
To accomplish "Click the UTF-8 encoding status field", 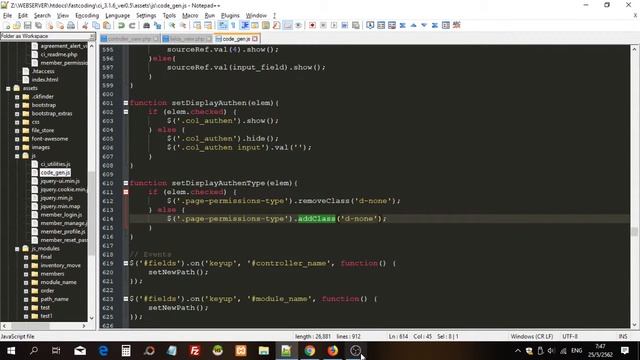I will pyautogui.click(x=570, y=336).
